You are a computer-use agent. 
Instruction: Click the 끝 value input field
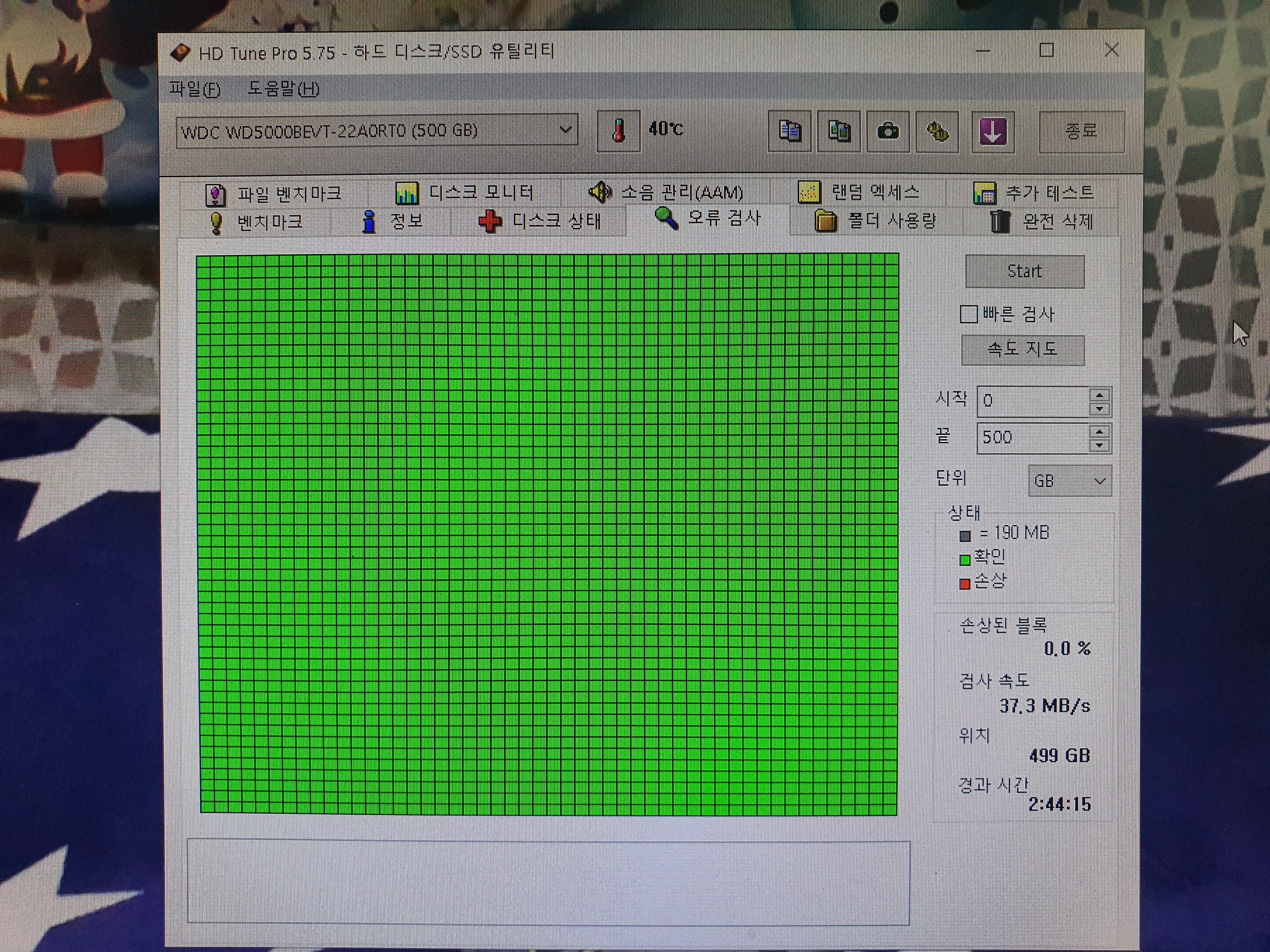[1033, 438]
